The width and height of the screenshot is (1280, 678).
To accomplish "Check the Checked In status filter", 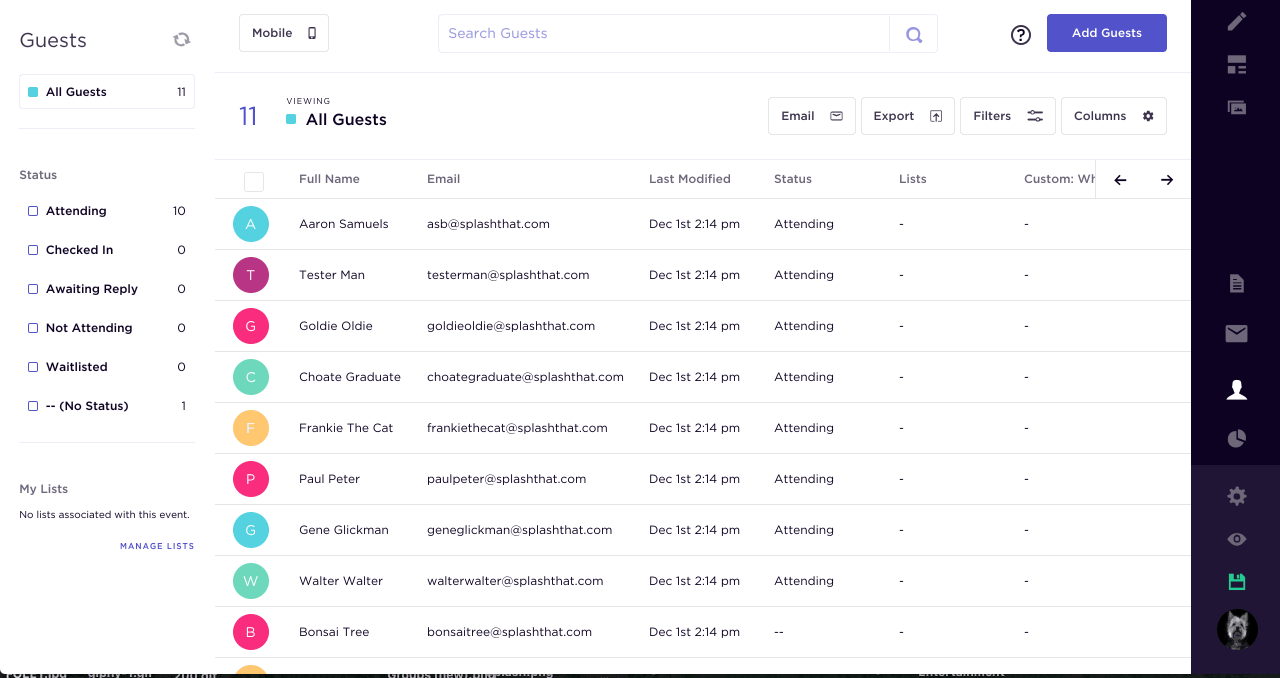I will click(33, 250).
